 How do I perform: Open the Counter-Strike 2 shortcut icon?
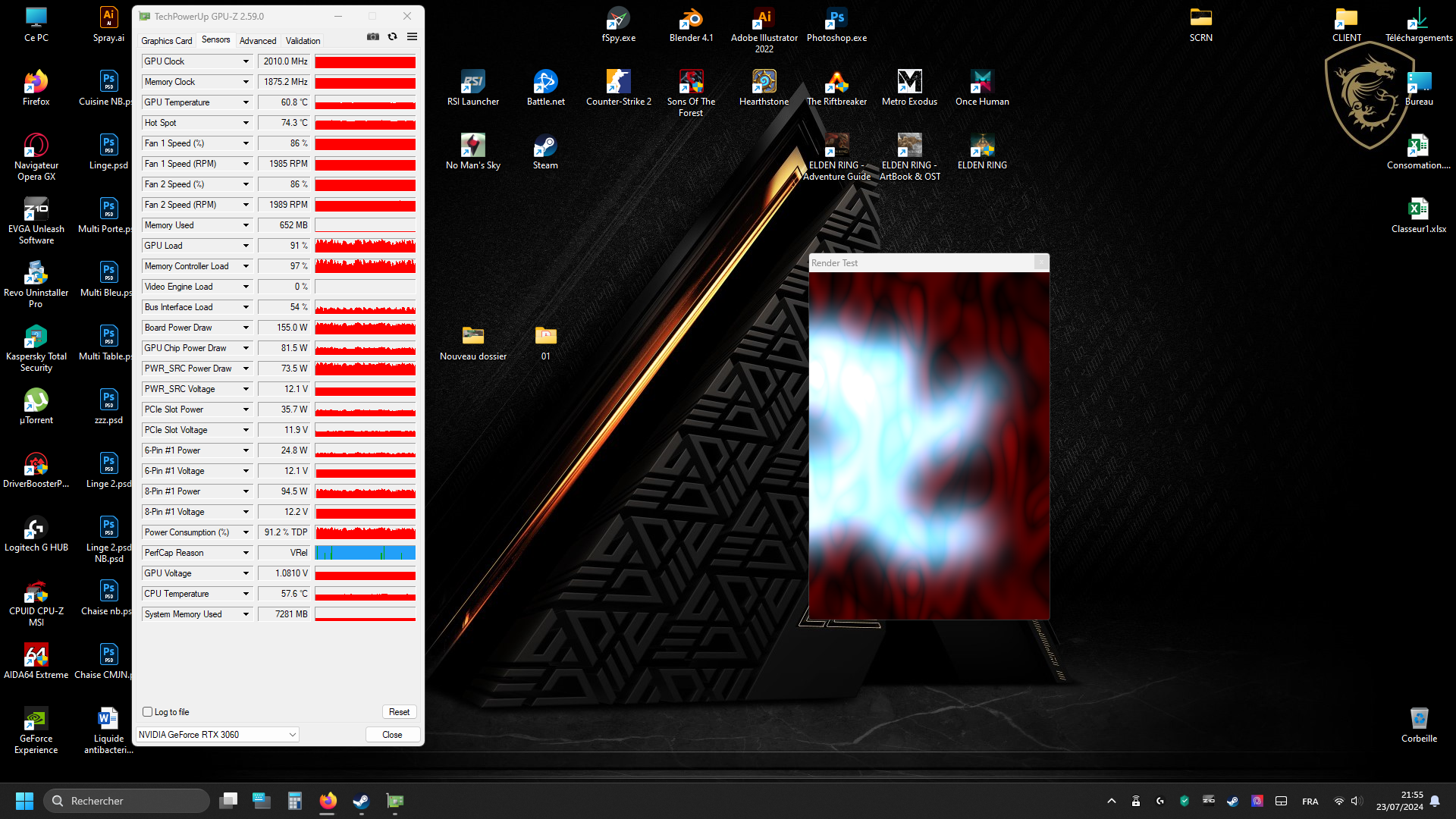(618, 83)
